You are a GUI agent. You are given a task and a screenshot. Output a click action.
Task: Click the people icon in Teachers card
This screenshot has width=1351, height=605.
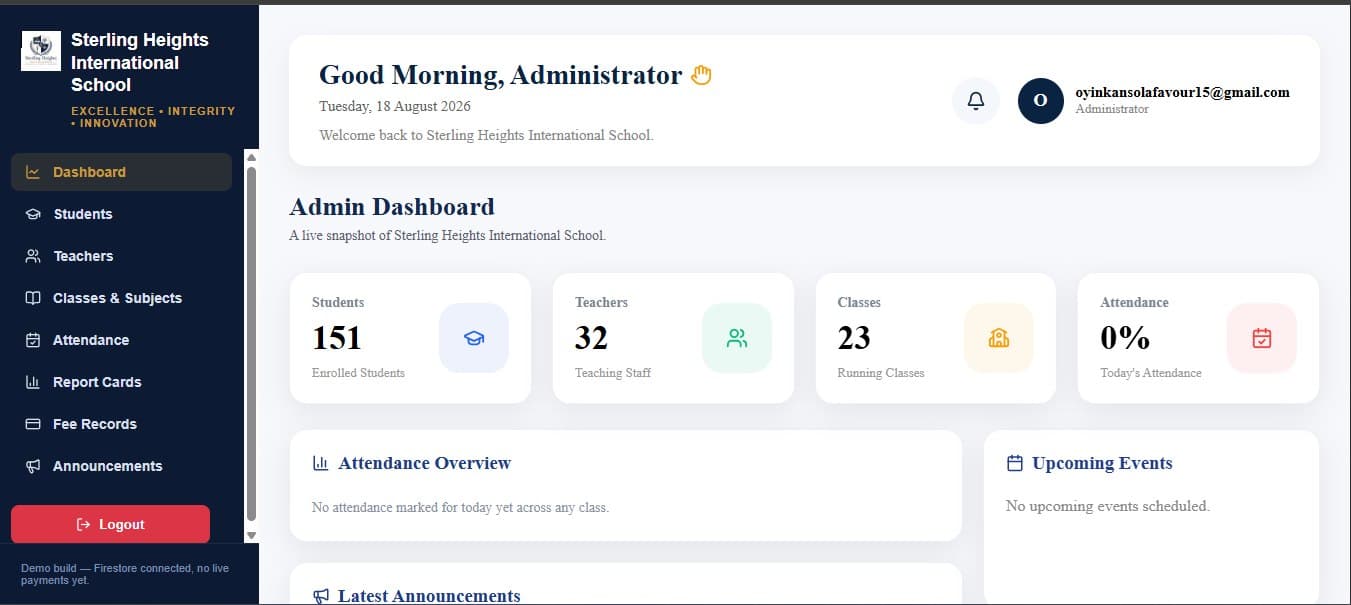[737, 338]
